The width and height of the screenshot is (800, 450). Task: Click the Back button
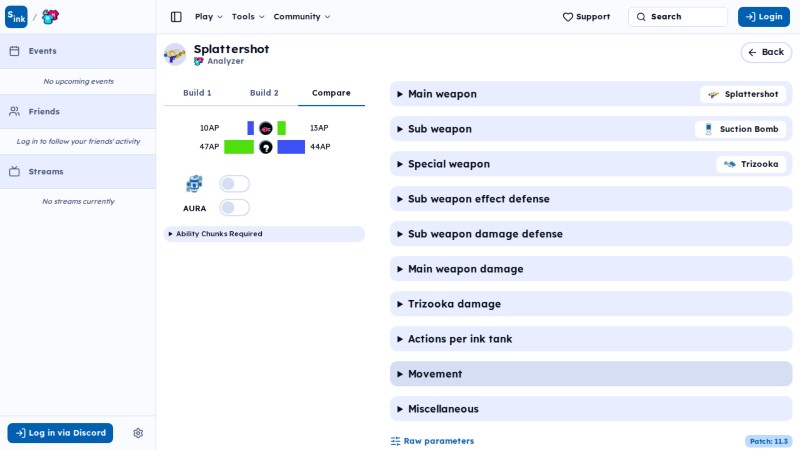(x=766, y=52)
